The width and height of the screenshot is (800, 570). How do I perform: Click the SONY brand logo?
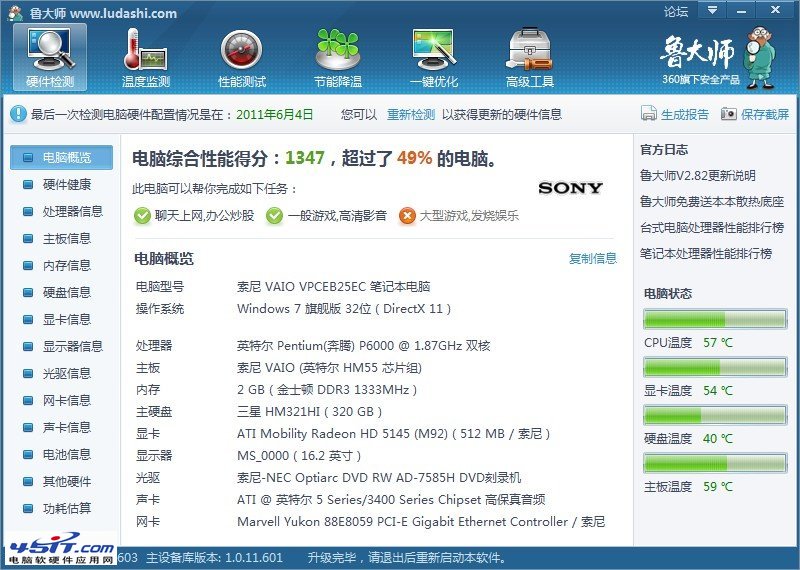tap(570, 188)
